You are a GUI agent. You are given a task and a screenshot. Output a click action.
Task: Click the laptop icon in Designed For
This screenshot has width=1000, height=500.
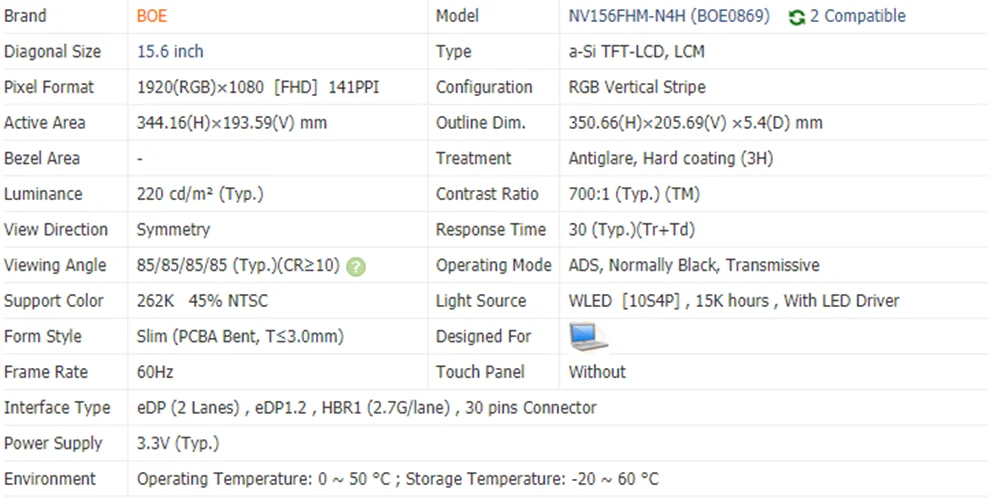click(588, 337)
